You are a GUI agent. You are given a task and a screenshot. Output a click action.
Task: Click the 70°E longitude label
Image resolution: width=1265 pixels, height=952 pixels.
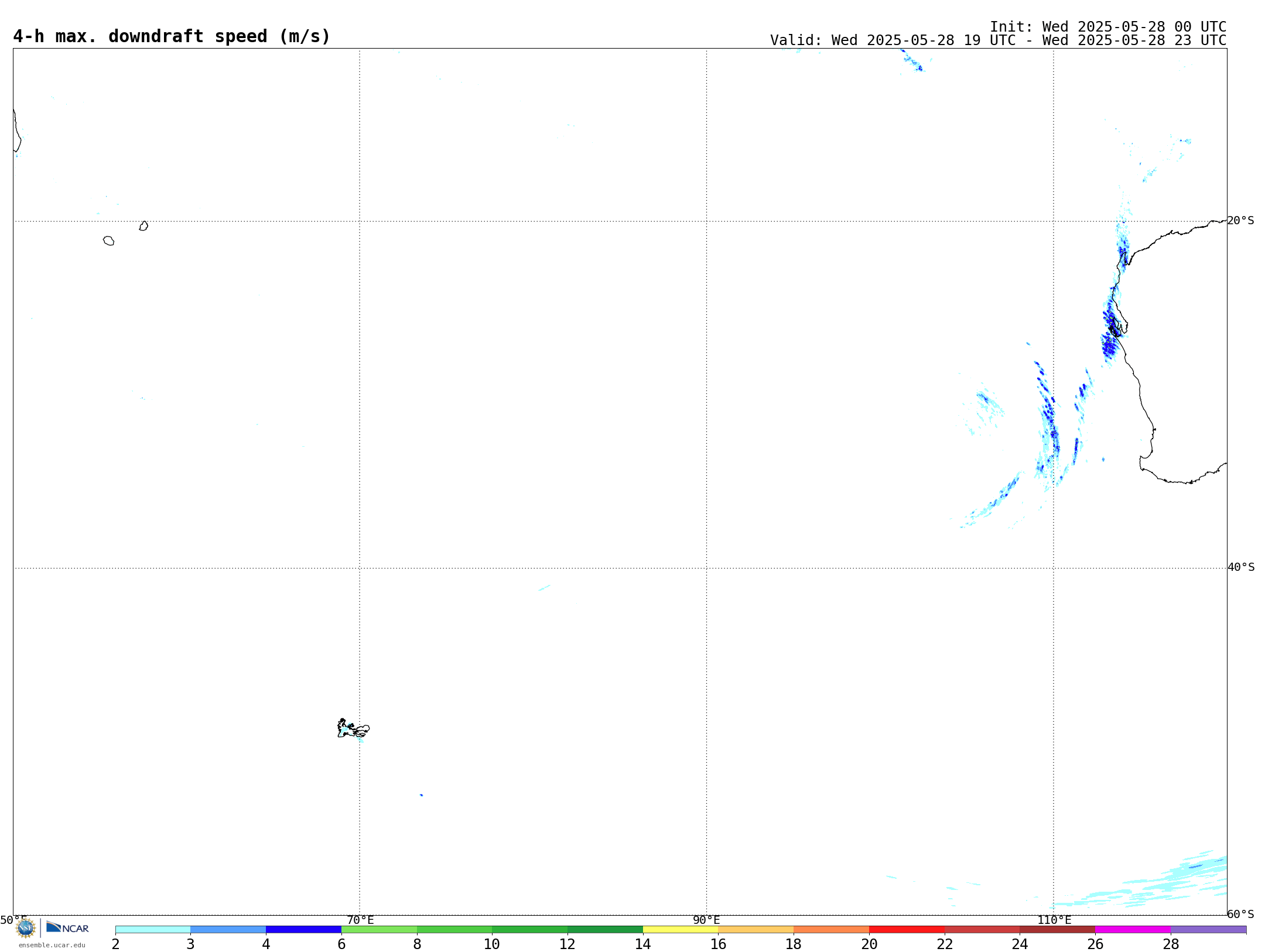click(360, 920)
